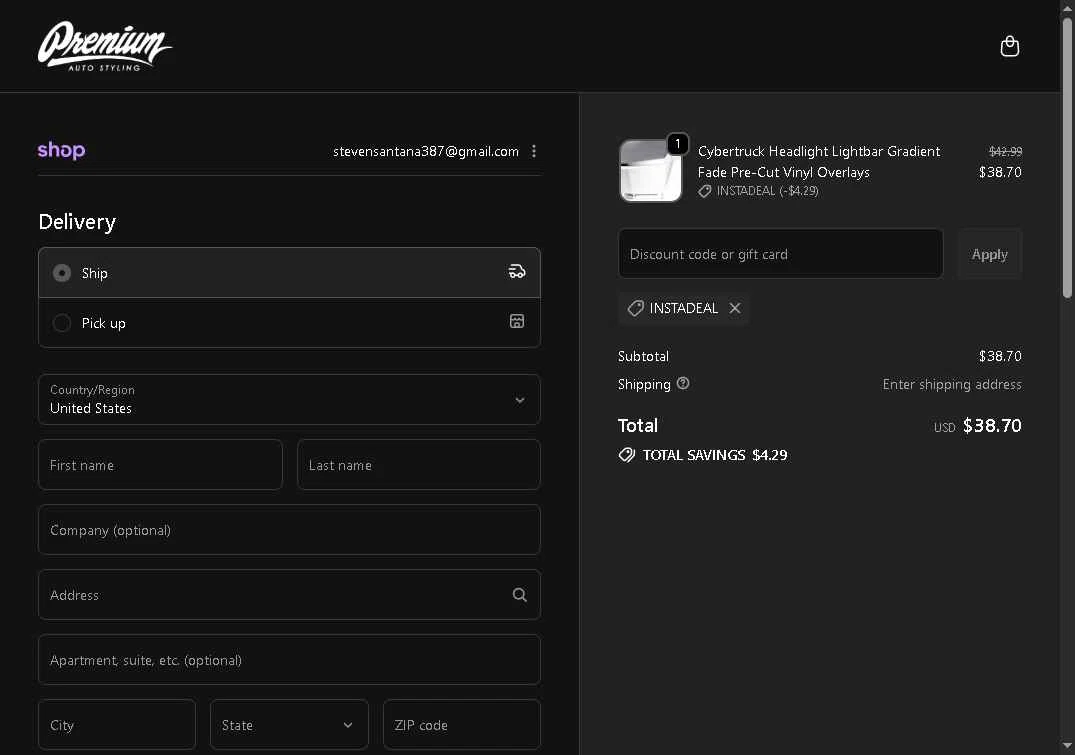Focus the First name field

[x=160, y=464]
